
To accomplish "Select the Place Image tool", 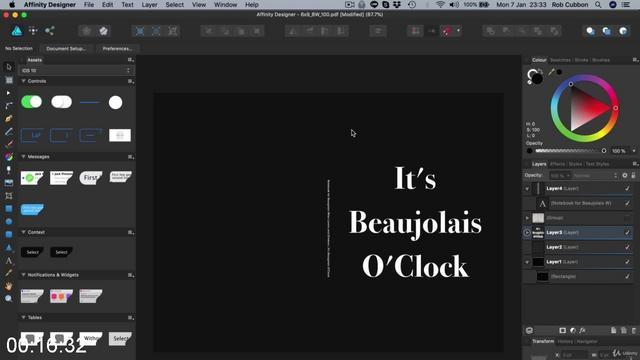I will (x=9, y=183).
